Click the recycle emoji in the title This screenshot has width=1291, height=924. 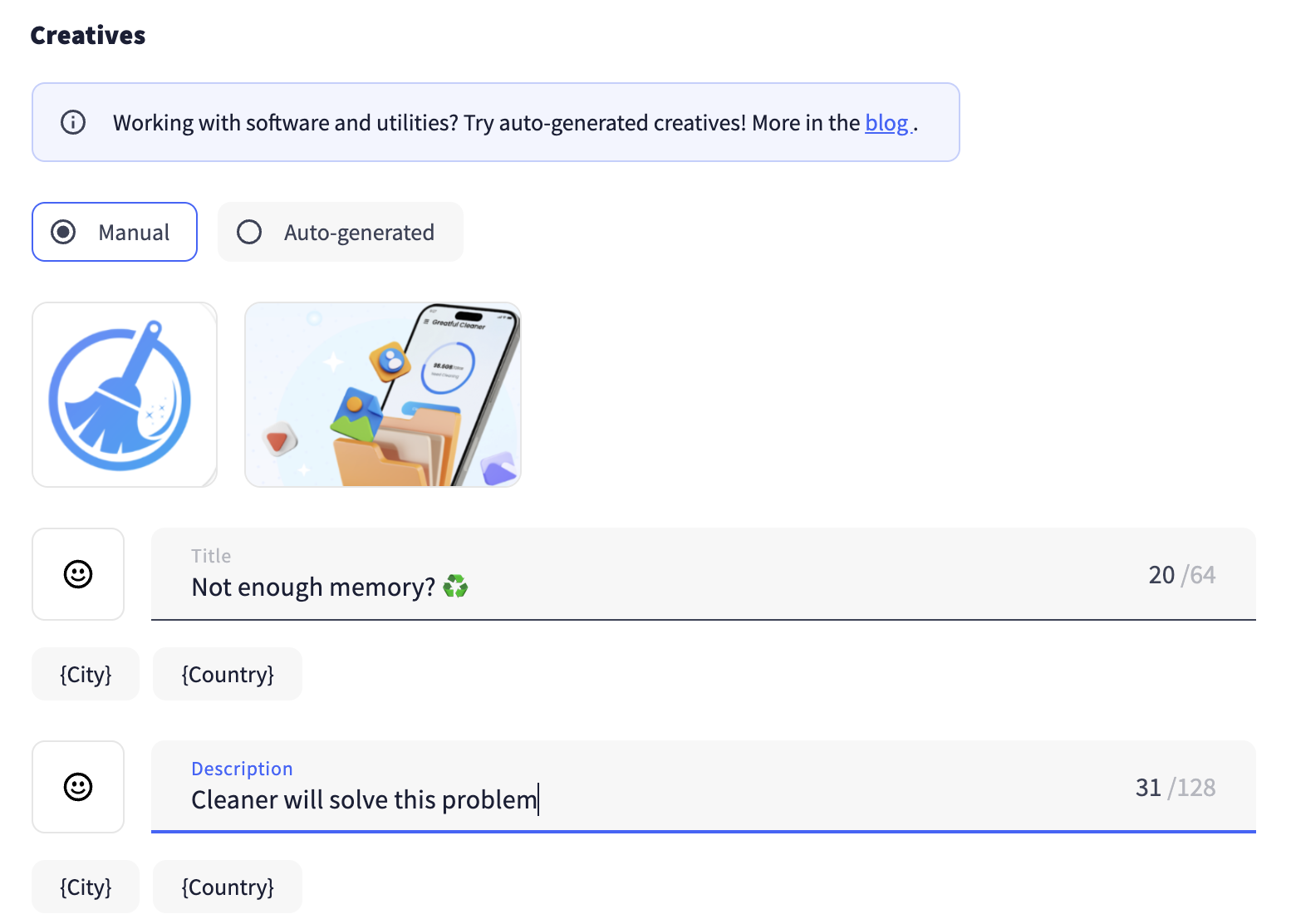click(455, 587)
